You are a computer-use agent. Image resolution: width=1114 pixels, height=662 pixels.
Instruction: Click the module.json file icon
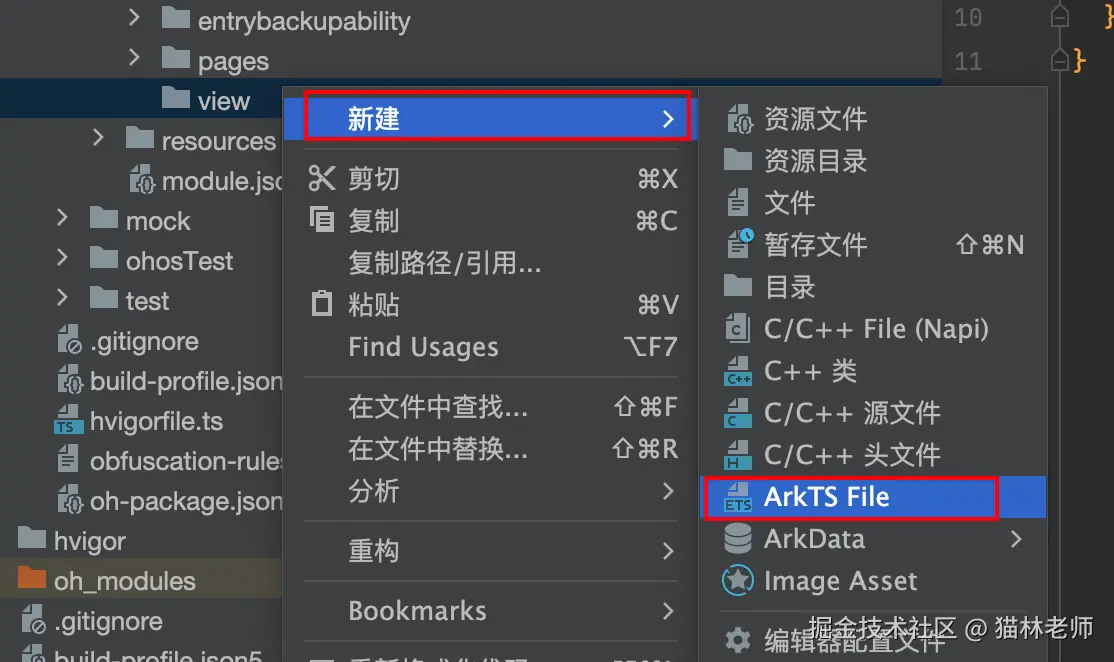tap(141, 179)
